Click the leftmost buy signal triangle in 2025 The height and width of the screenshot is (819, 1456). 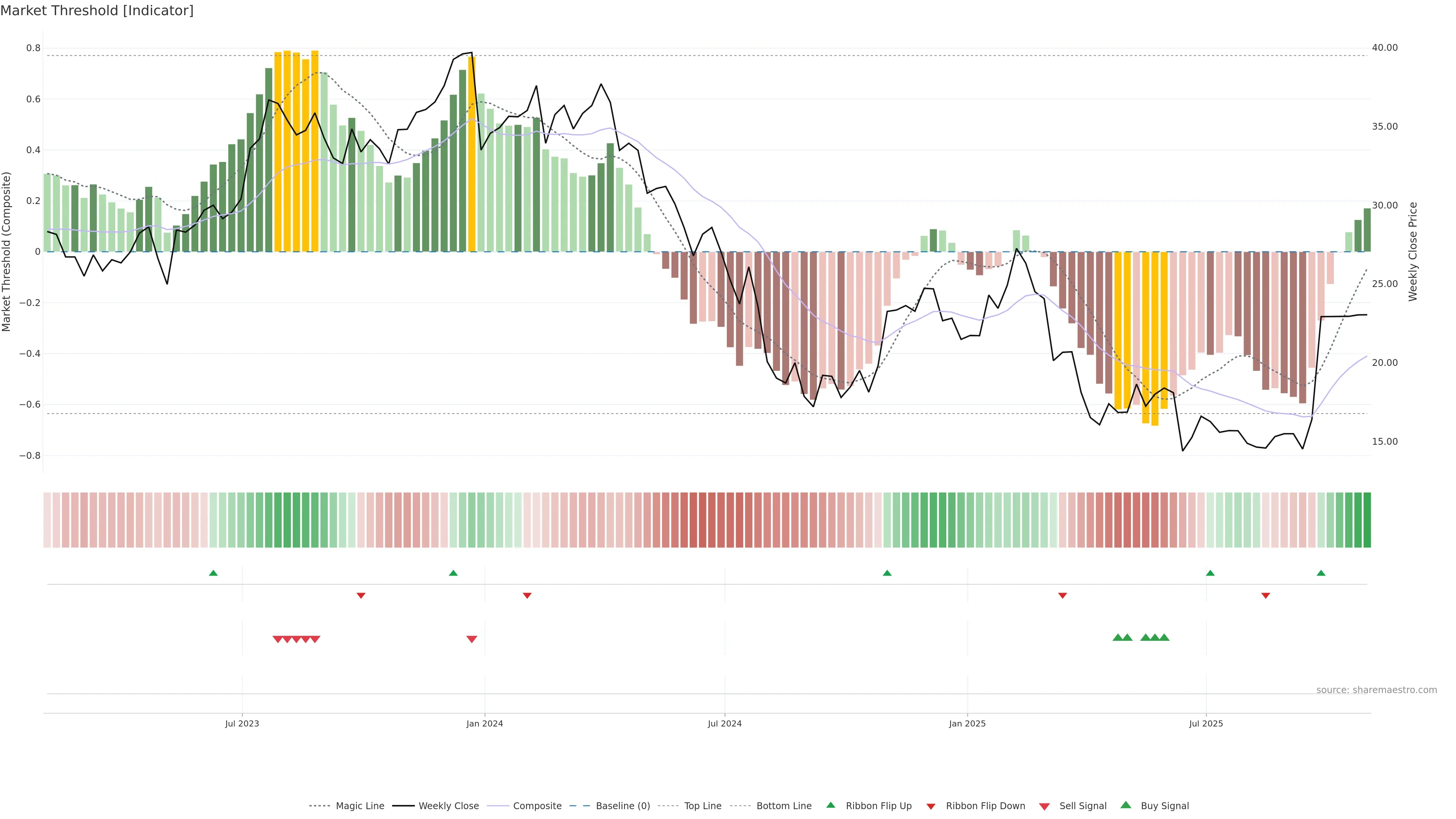coord(1117,637)
